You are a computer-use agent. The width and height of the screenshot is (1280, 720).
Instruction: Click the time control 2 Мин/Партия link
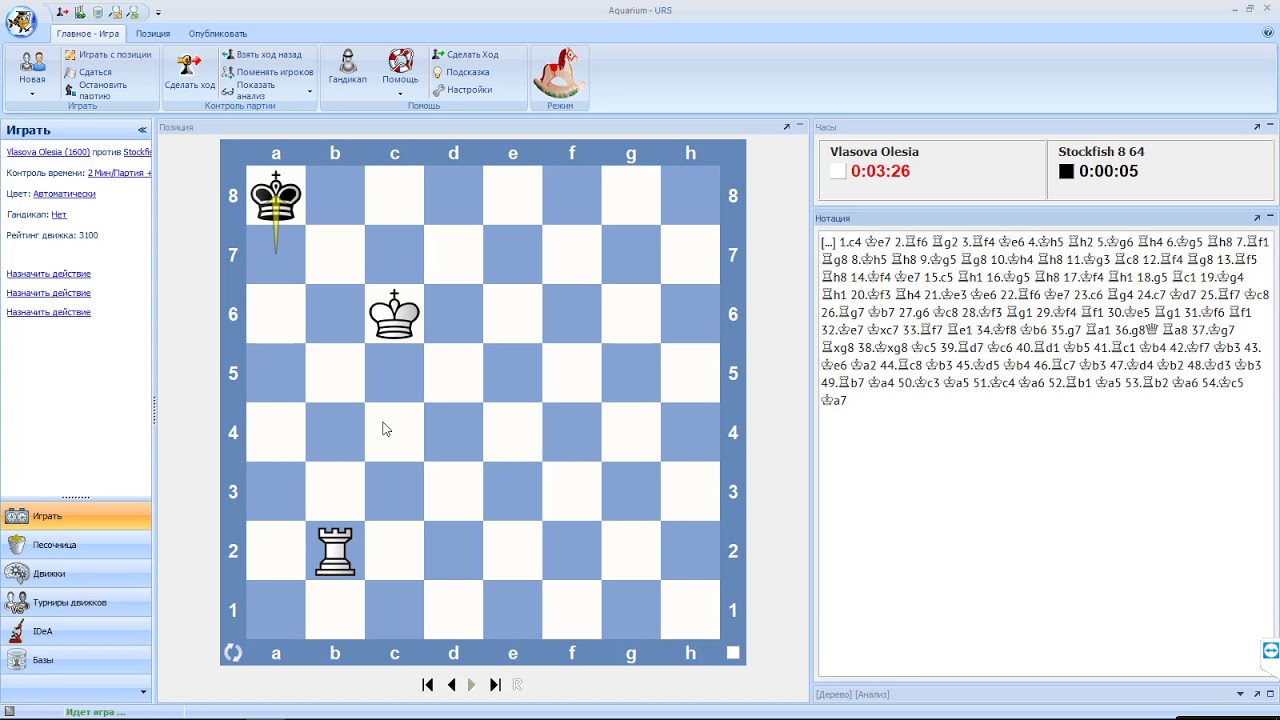tap(119, 173)
